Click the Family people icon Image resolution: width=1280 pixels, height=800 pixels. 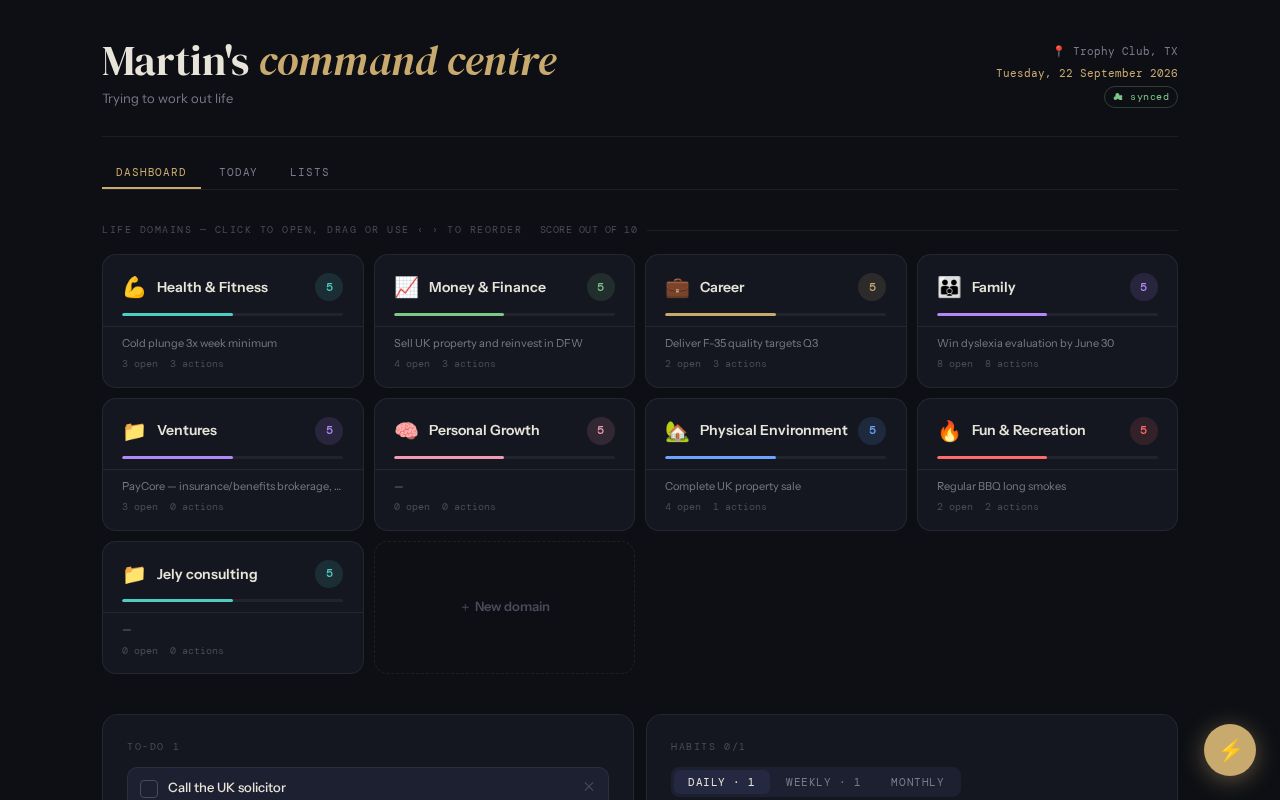click(949, 288)
